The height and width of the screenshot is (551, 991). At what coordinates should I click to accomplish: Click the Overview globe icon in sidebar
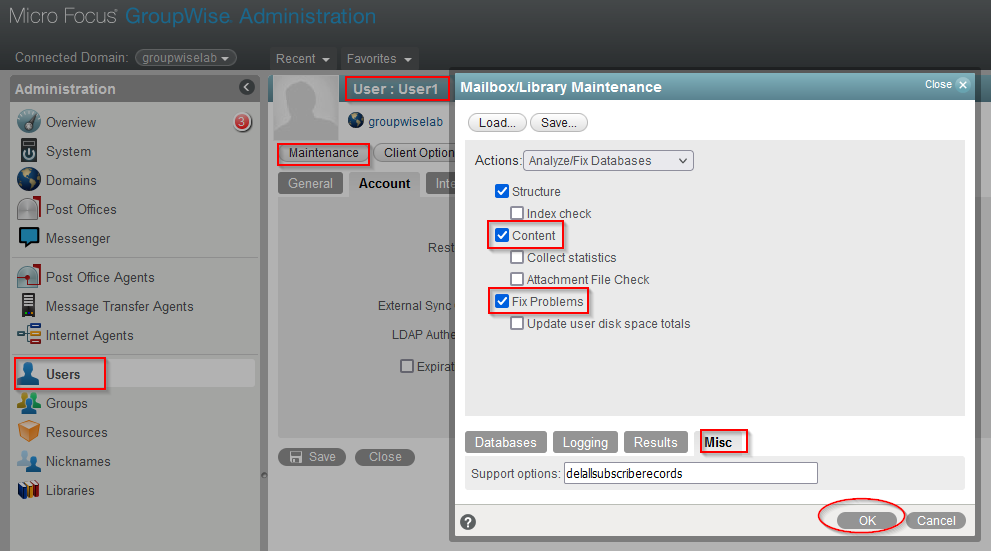(x=29, y=122)
